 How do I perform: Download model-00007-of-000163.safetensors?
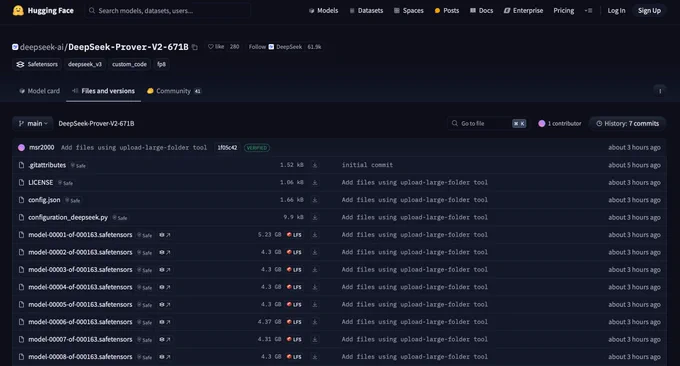point(315,339)
